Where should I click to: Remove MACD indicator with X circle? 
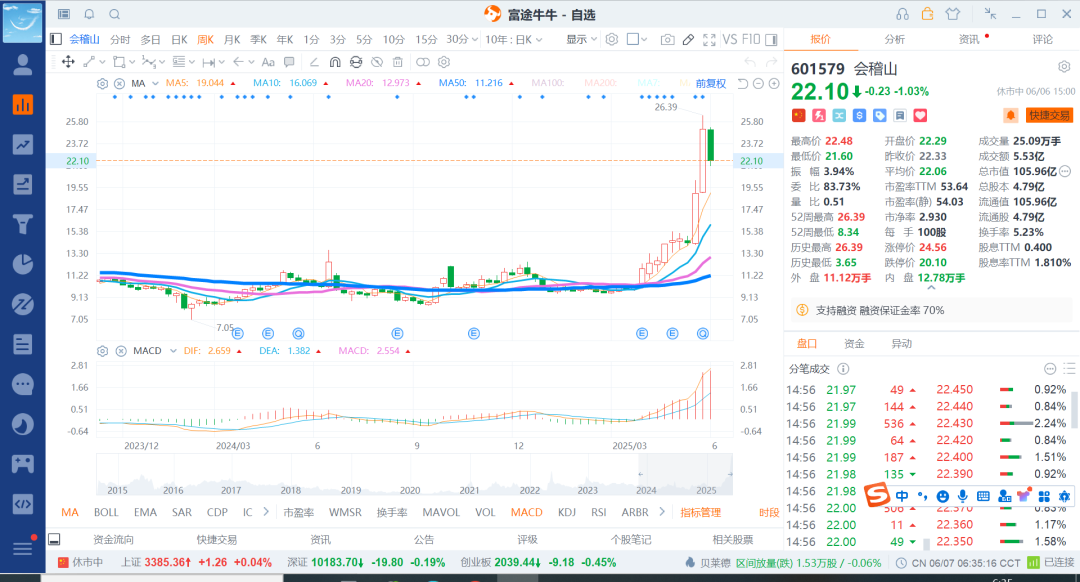pos(121,351)
